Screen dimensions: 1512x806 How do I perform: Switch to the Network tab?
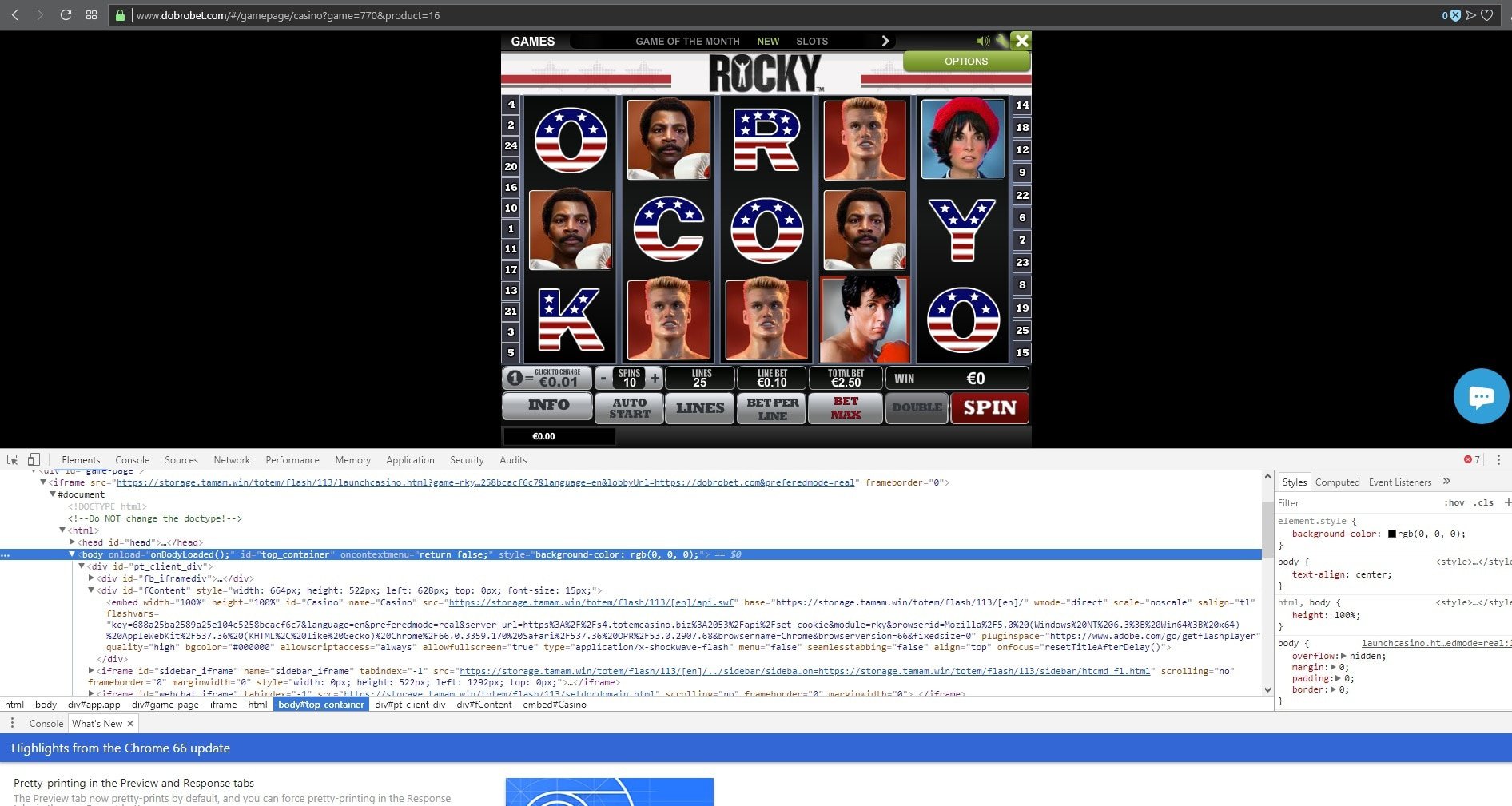point(232,459)
